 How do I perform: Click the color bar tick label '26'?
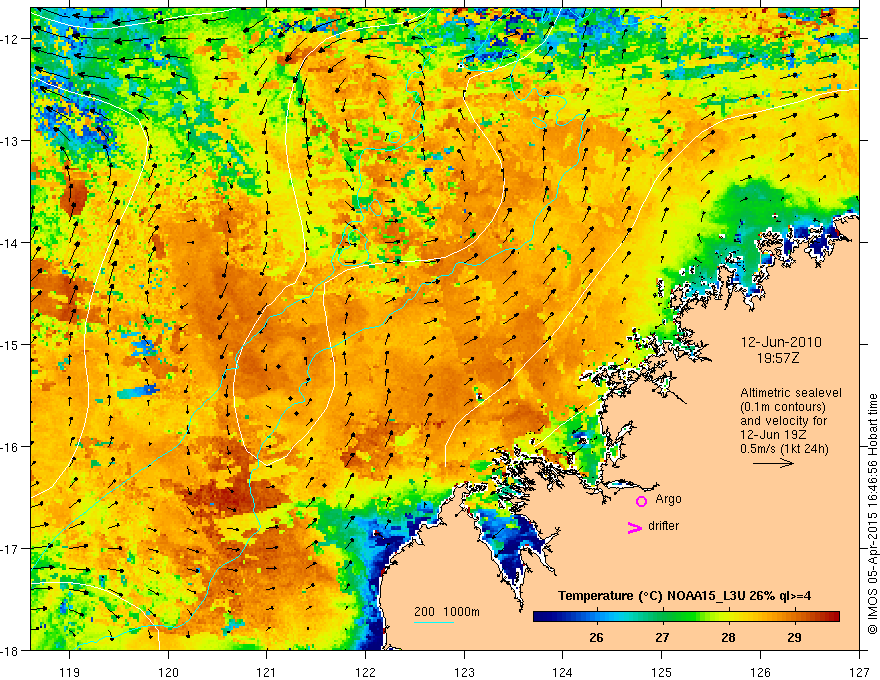(x=596, y=637)
